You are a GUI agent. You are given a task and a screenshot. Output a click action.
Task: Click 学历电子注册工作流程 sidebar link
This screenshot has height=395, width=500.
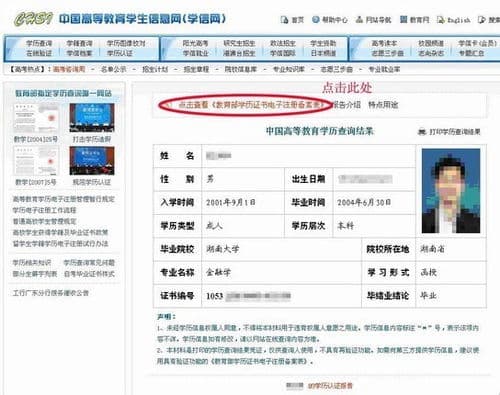[x=44, y=210]
